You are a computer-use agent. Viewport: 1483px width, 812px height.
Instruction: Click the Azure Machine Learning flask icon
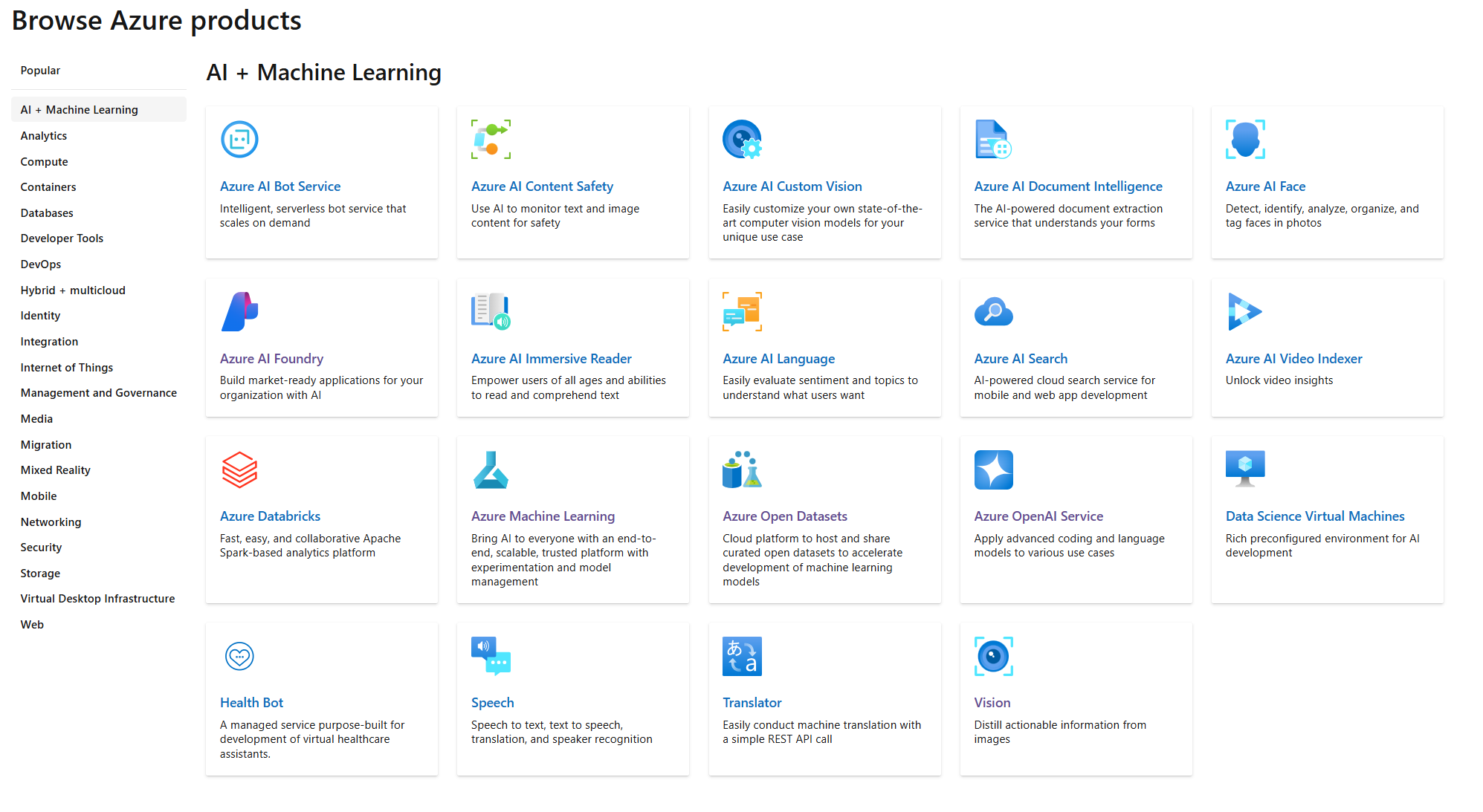(x=491, y=470)
